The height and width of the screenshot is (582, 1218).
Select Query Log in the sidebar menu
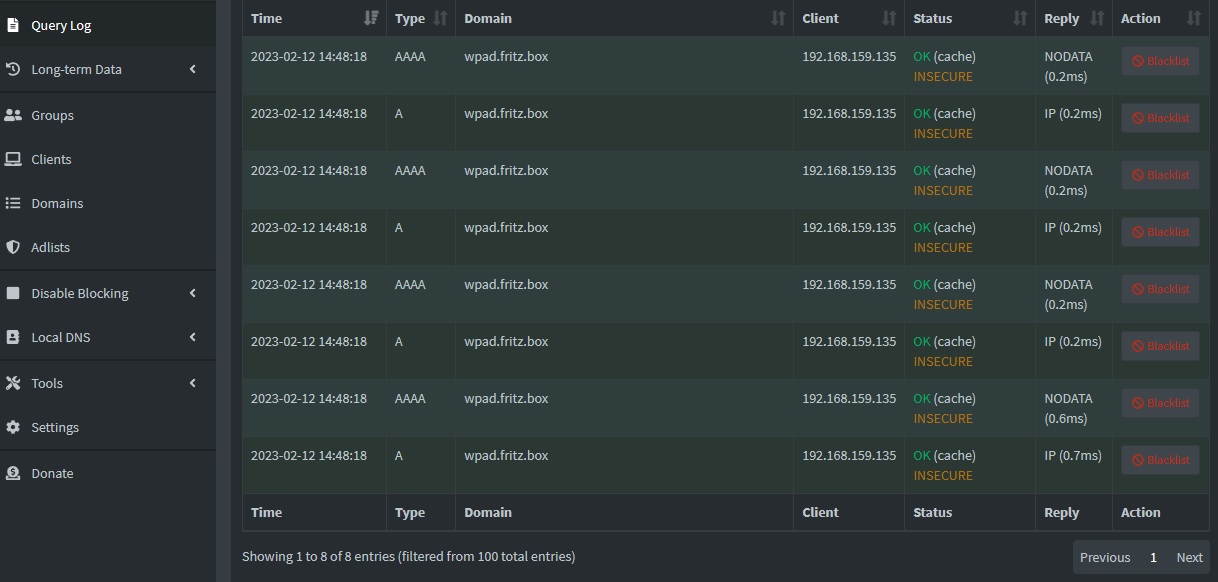60,24
